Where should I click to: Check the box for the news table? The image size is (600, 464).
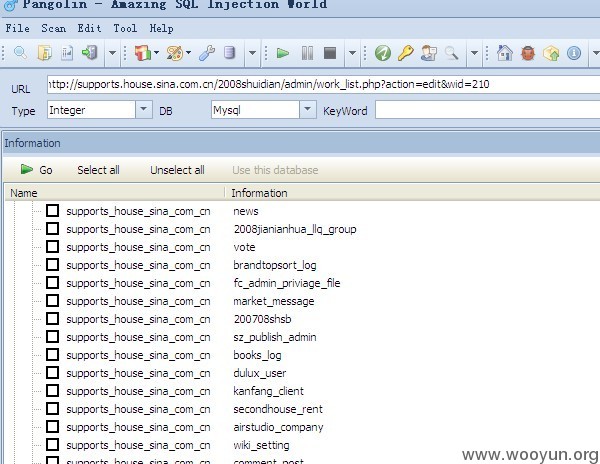coord(52,210)
